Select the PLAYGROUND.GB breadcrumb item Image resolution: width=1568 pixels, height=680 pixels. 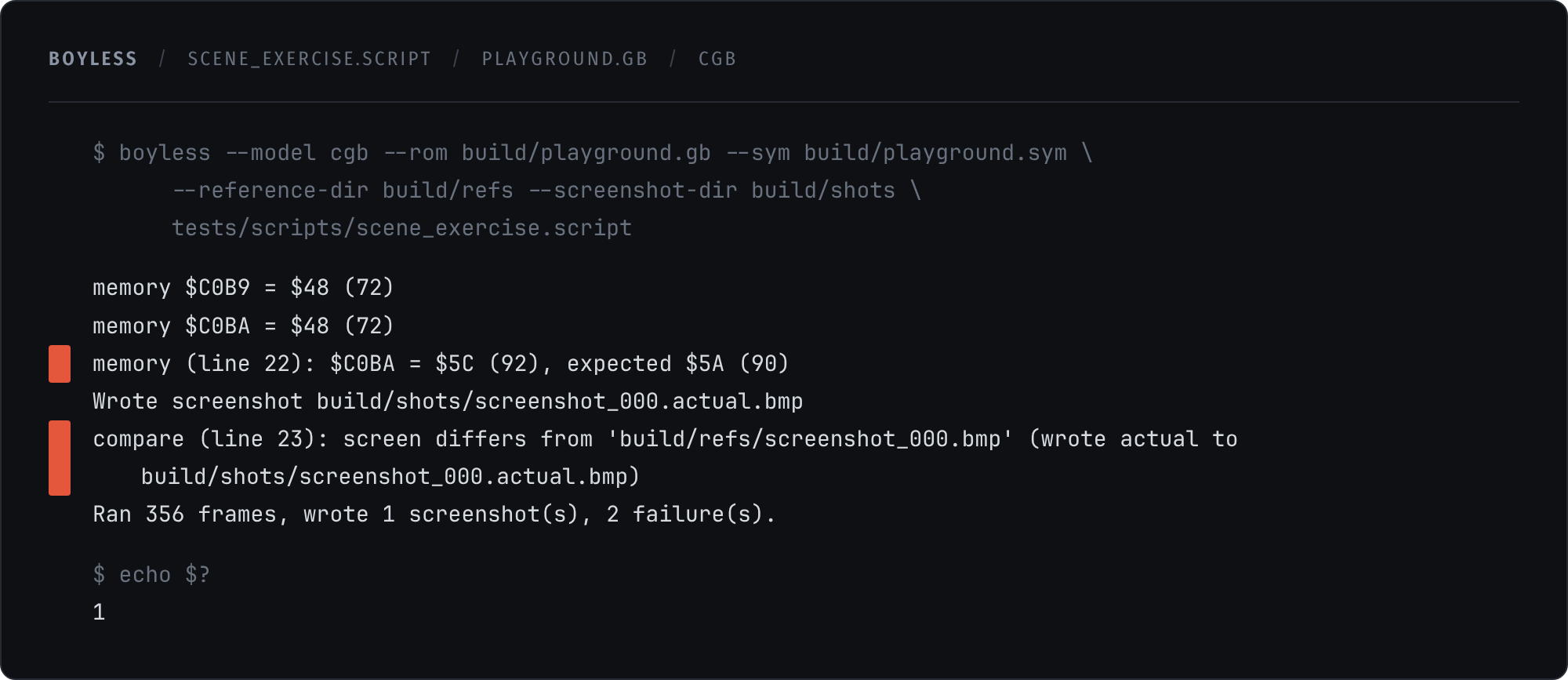coord(564,59)
